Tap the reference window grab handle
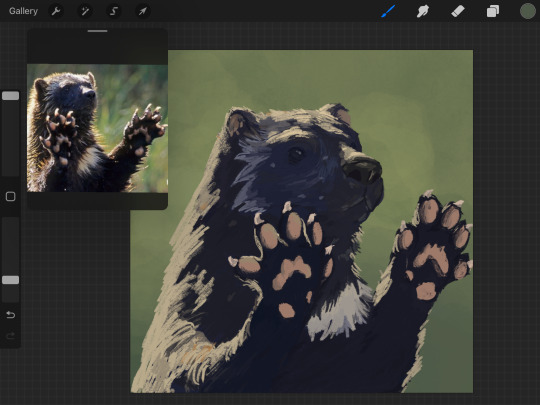Image resolution: width=540 pixels, height=405 pixels. click(x=97, y=31)
